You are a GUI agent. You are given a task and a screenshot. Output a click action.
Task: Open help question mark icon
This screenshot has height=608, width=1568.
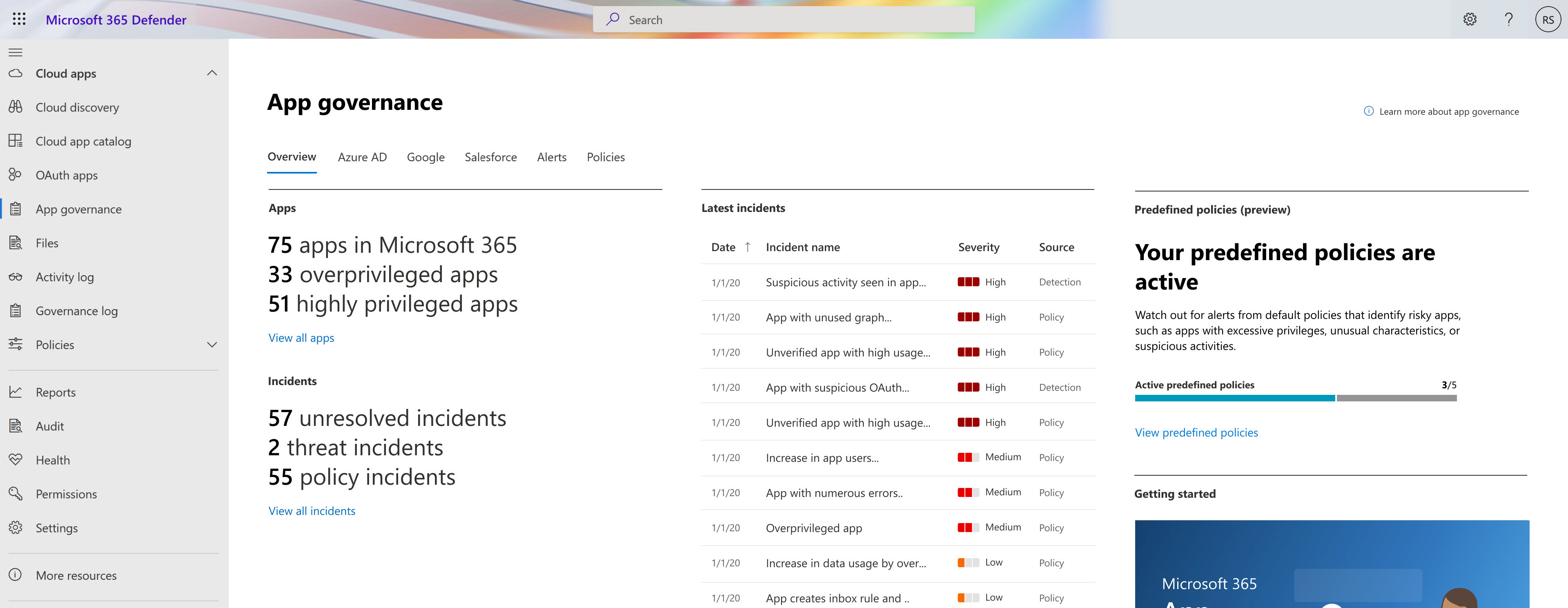click(x=1508, y=20)
